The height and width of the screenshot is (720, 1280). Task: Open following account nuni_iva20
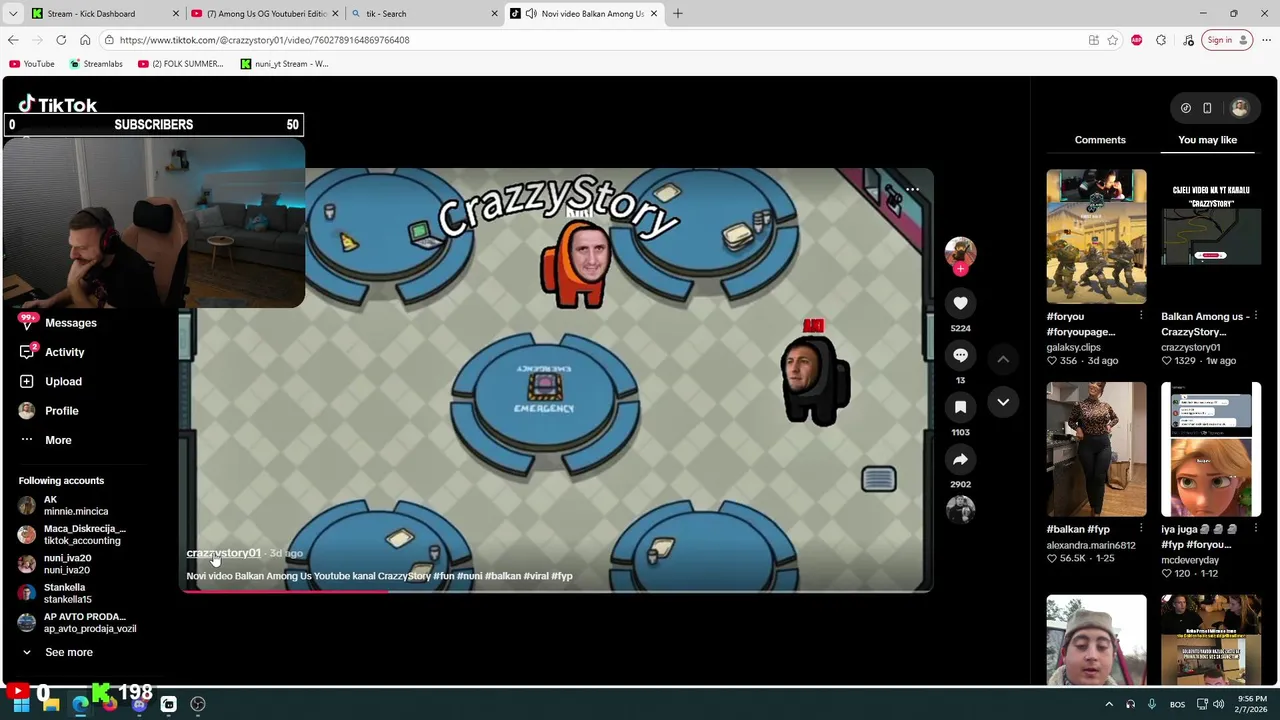coord(55,564)
